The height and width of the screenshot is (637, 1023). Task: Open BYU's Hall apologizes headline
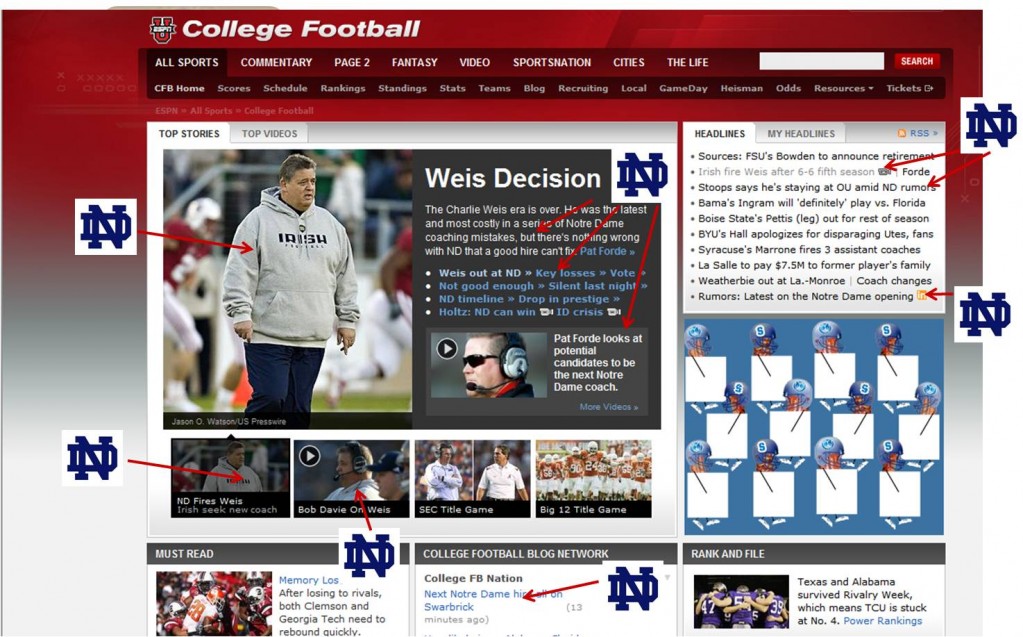pos(816,234)
